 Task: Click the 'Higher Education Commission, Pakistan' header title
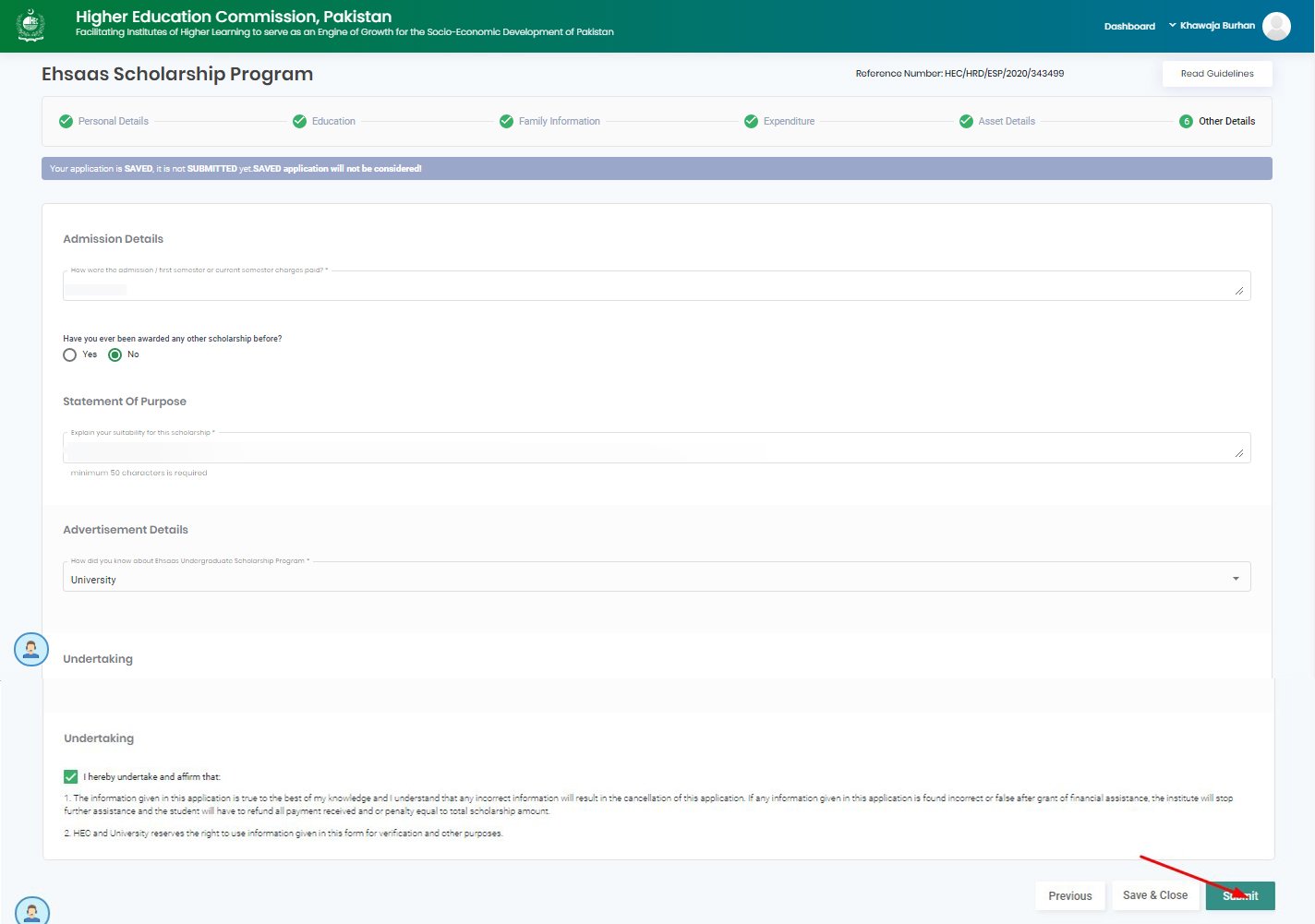coord(234,17)
